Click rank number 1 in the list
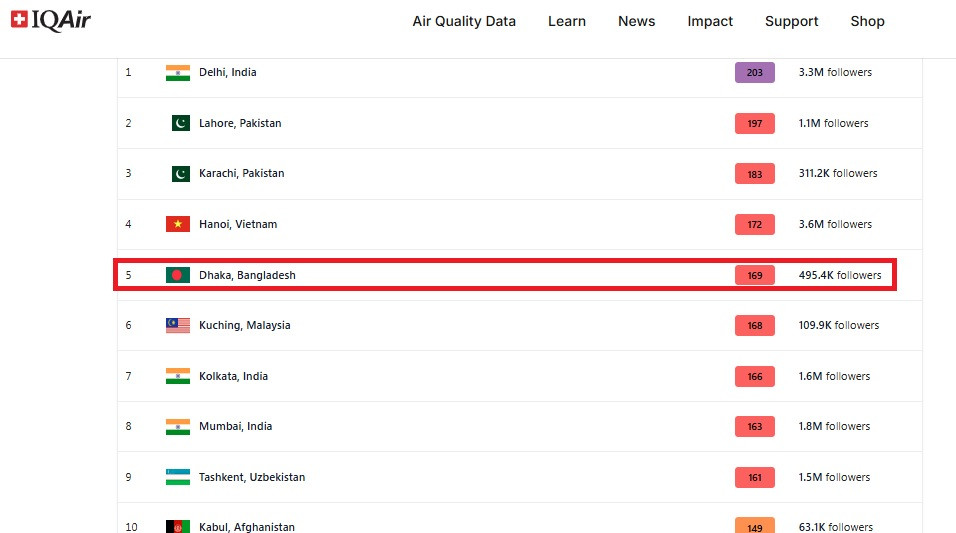The width and height of the screenshot is (956, 533). tap(128, 72)
